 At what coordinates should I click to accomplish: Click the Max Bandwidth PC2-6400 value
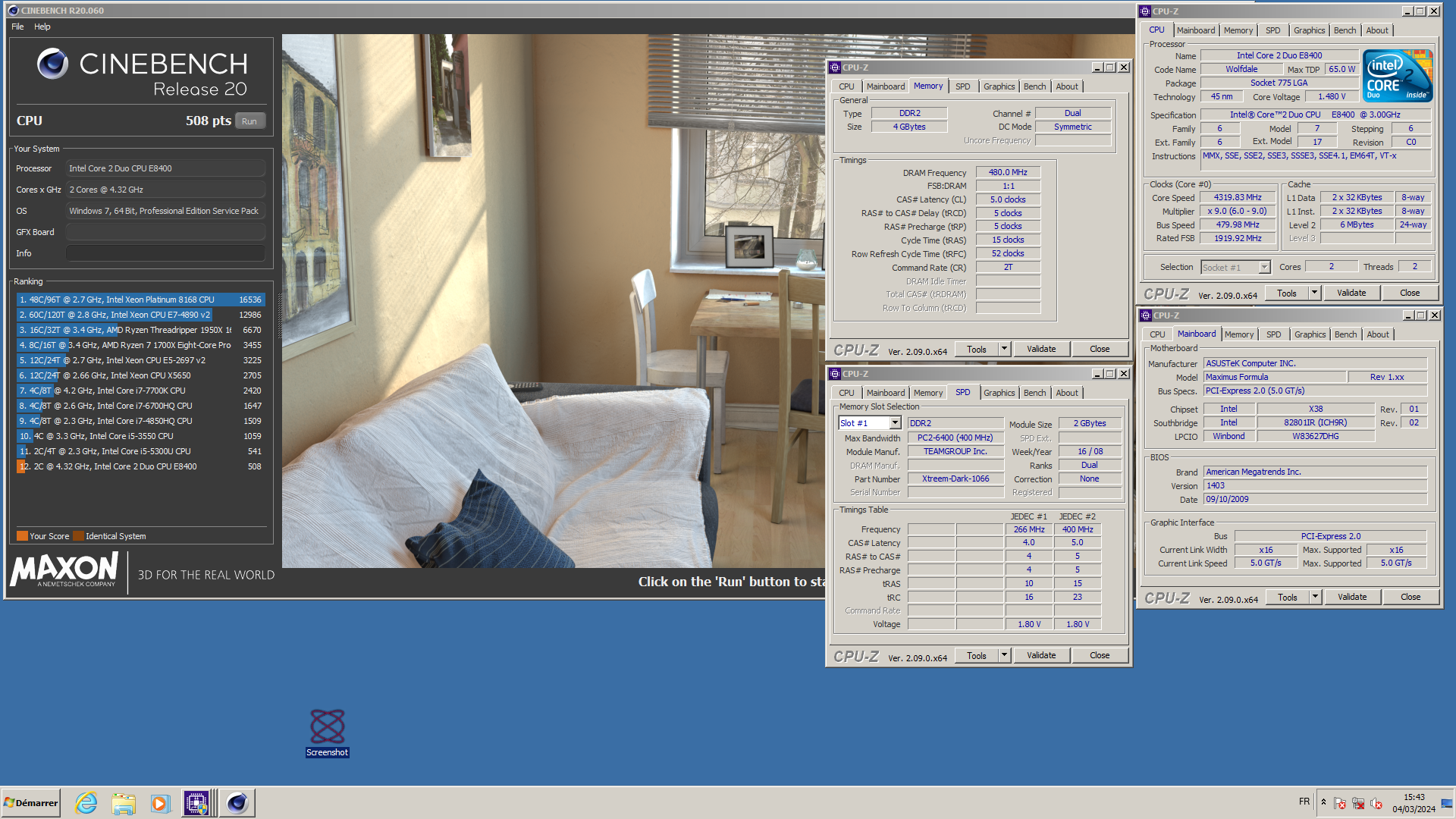coord(955,438)
